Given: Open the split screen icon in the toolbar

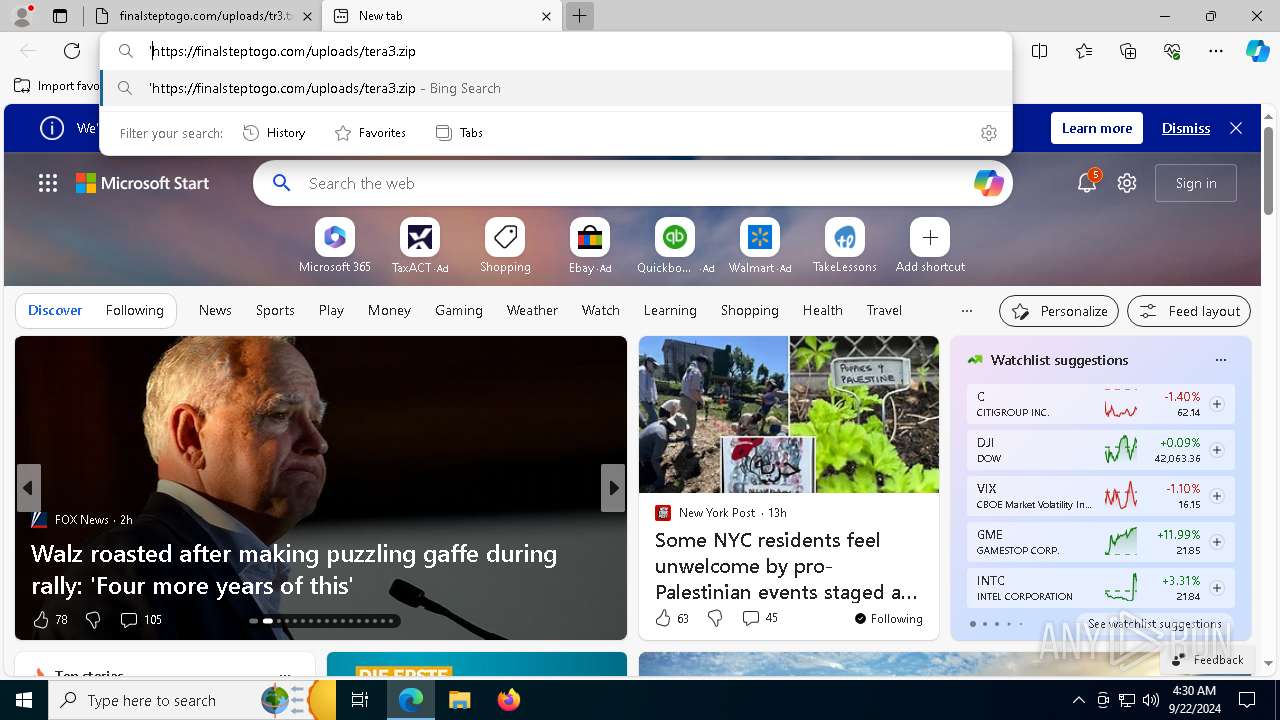Looking at the screenshot, I should click(x=1039, y=51).
